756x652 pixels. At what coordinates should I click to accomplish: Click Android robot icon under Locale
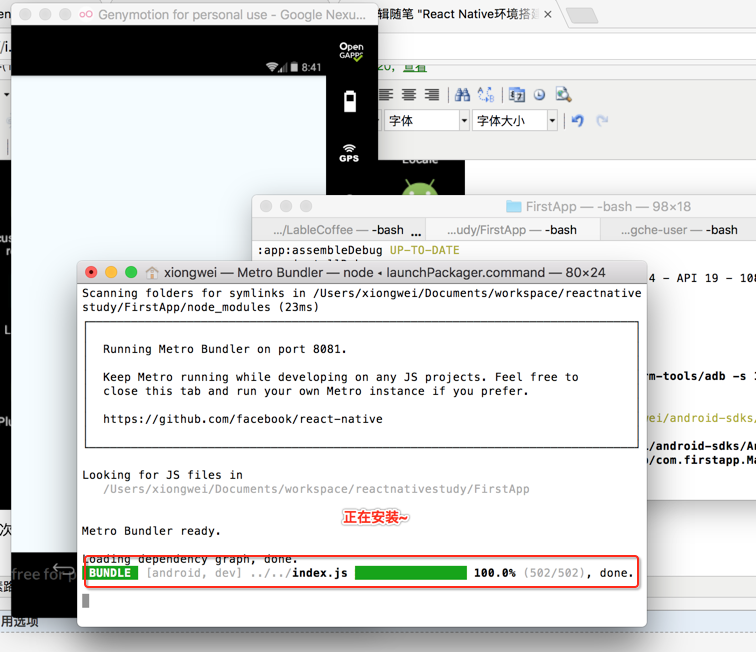[420, 187]
